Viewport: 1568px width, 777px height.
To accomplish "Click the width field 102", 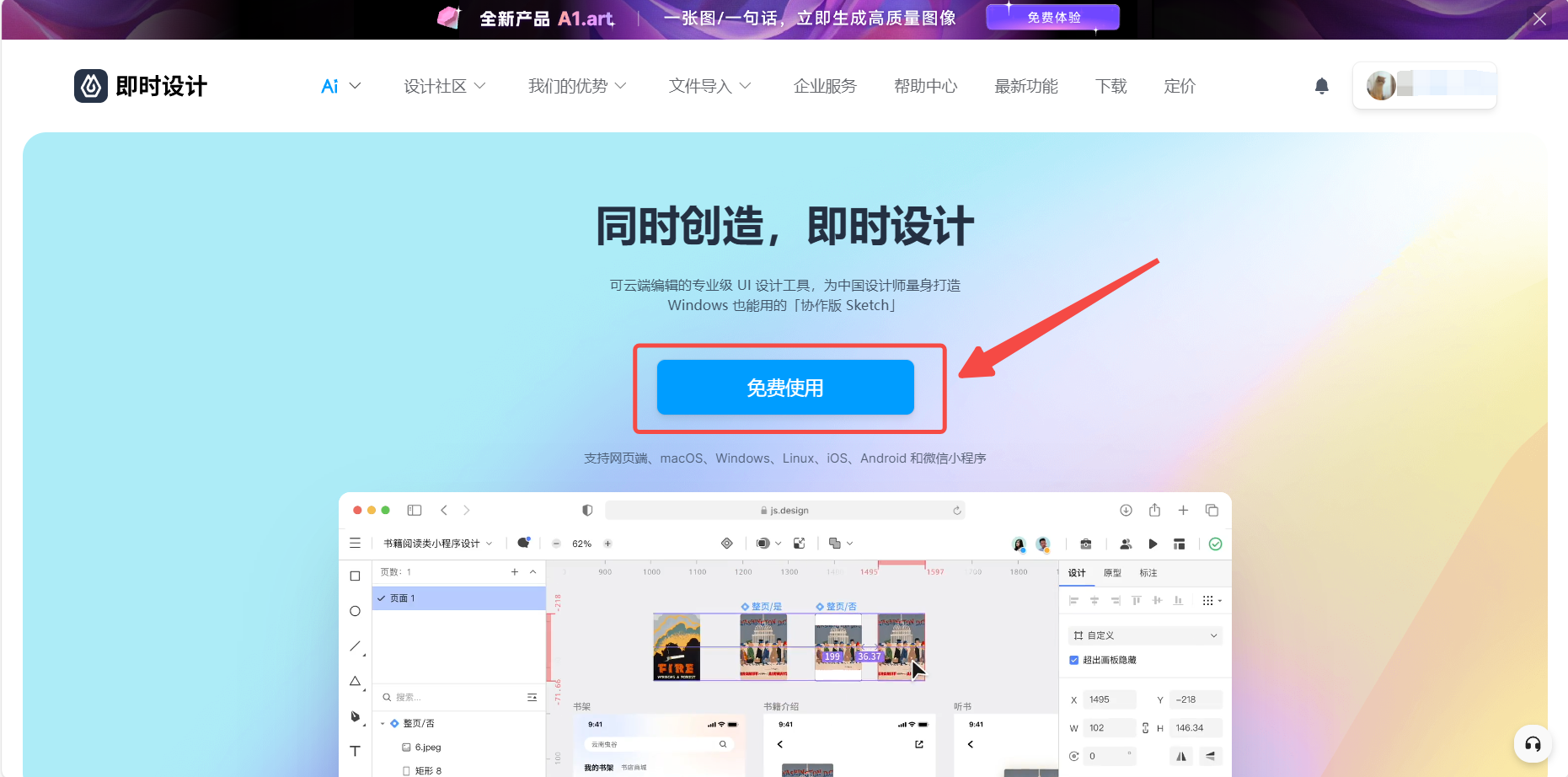I will 1109,728.
